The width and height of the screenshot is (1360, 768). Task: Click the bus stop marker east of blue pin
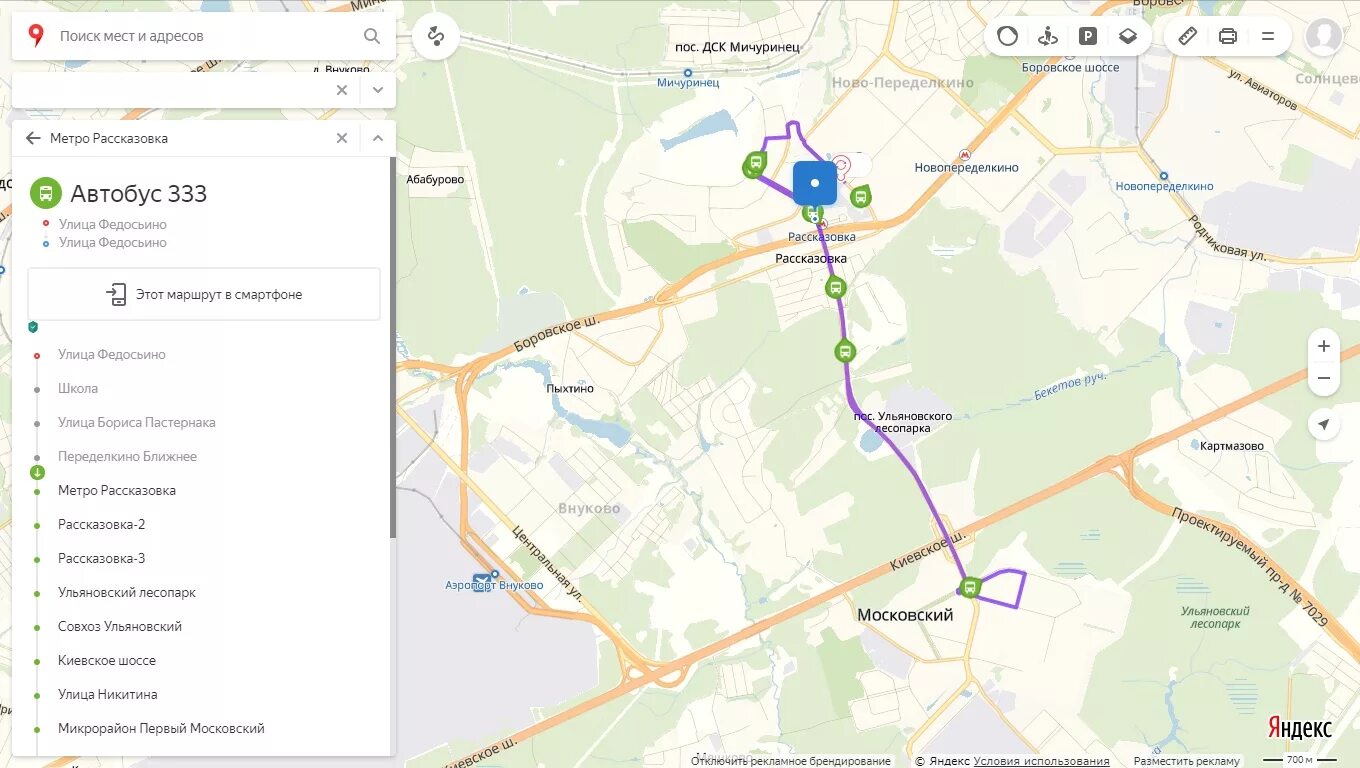pyautogui.click(x=860, y=197)
